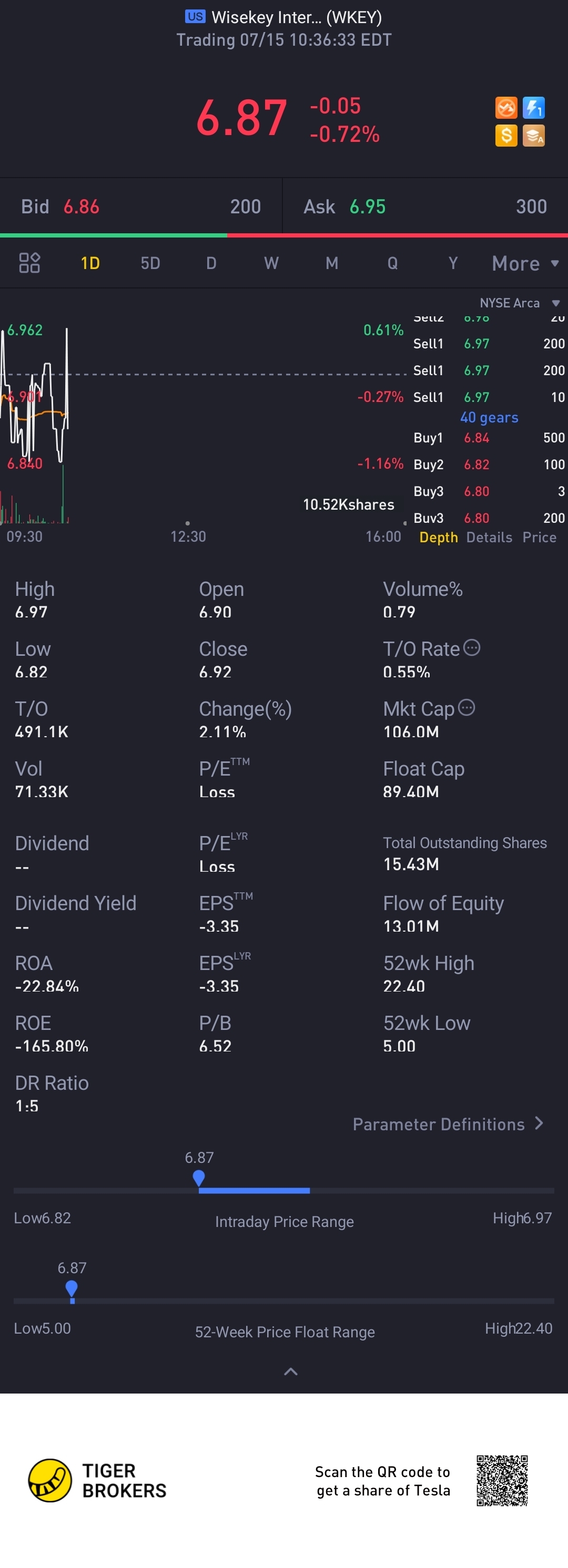The image size is (568, 1568).
Task: Switch to the 5D chart tab
Action: coord(150,263)
